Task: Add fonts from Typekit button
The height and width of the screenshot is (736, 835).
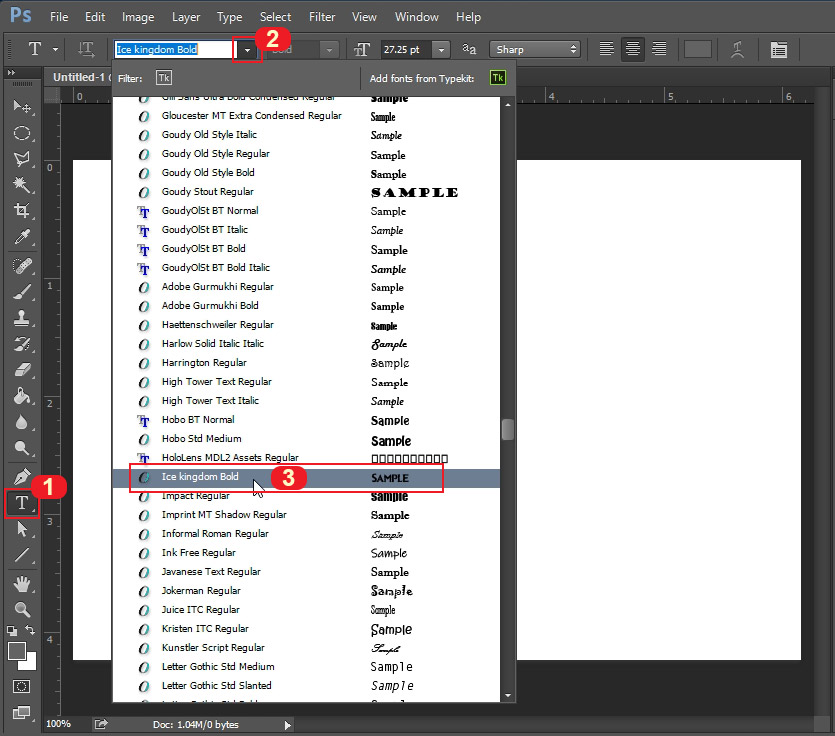Action: tap(498, 78)
